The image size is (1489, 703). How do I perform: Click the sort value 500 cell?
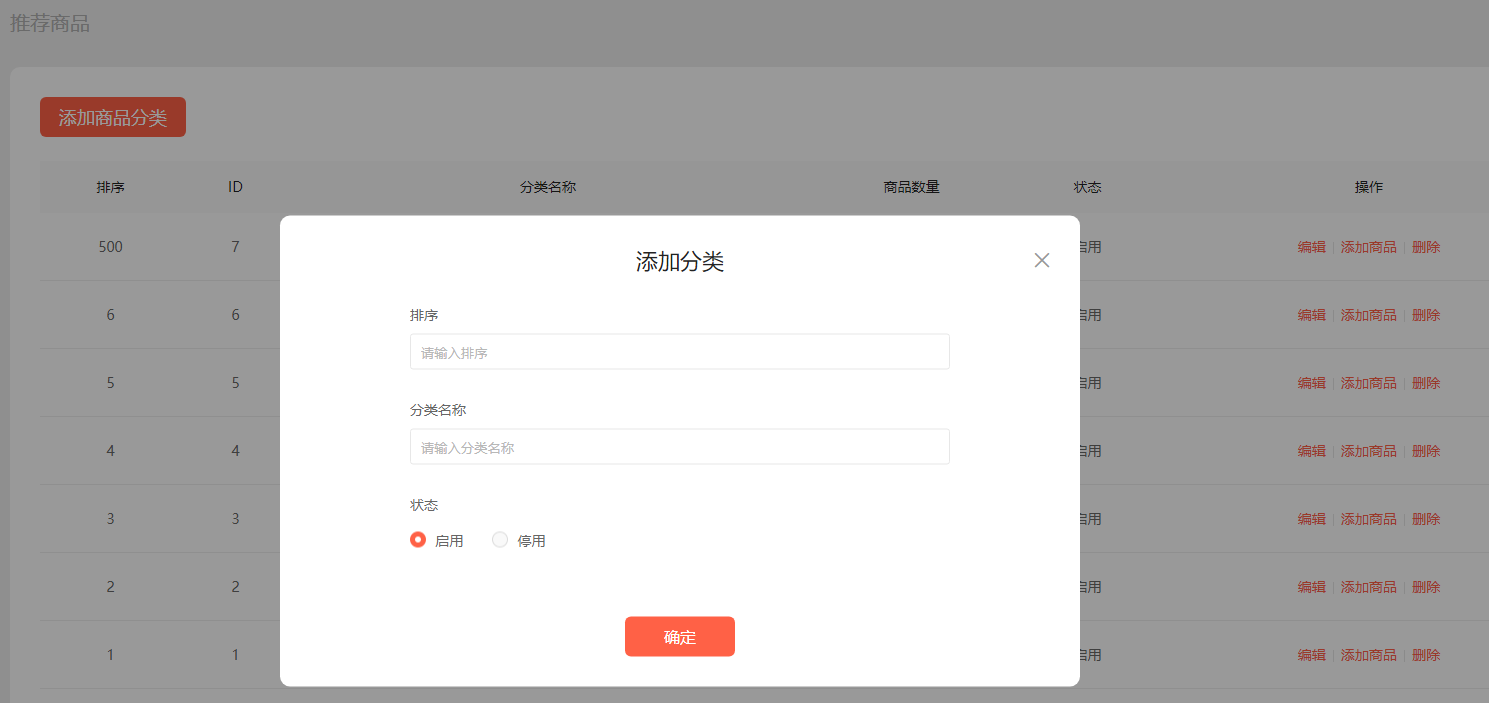tap(111, 247)
